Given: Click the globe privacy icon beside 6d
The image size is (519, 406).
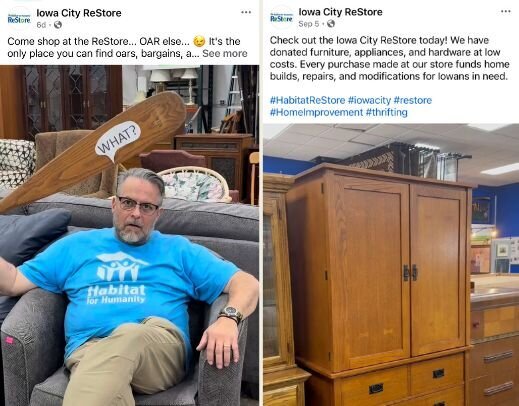Looking at the screenshot, I should (58, 25).
